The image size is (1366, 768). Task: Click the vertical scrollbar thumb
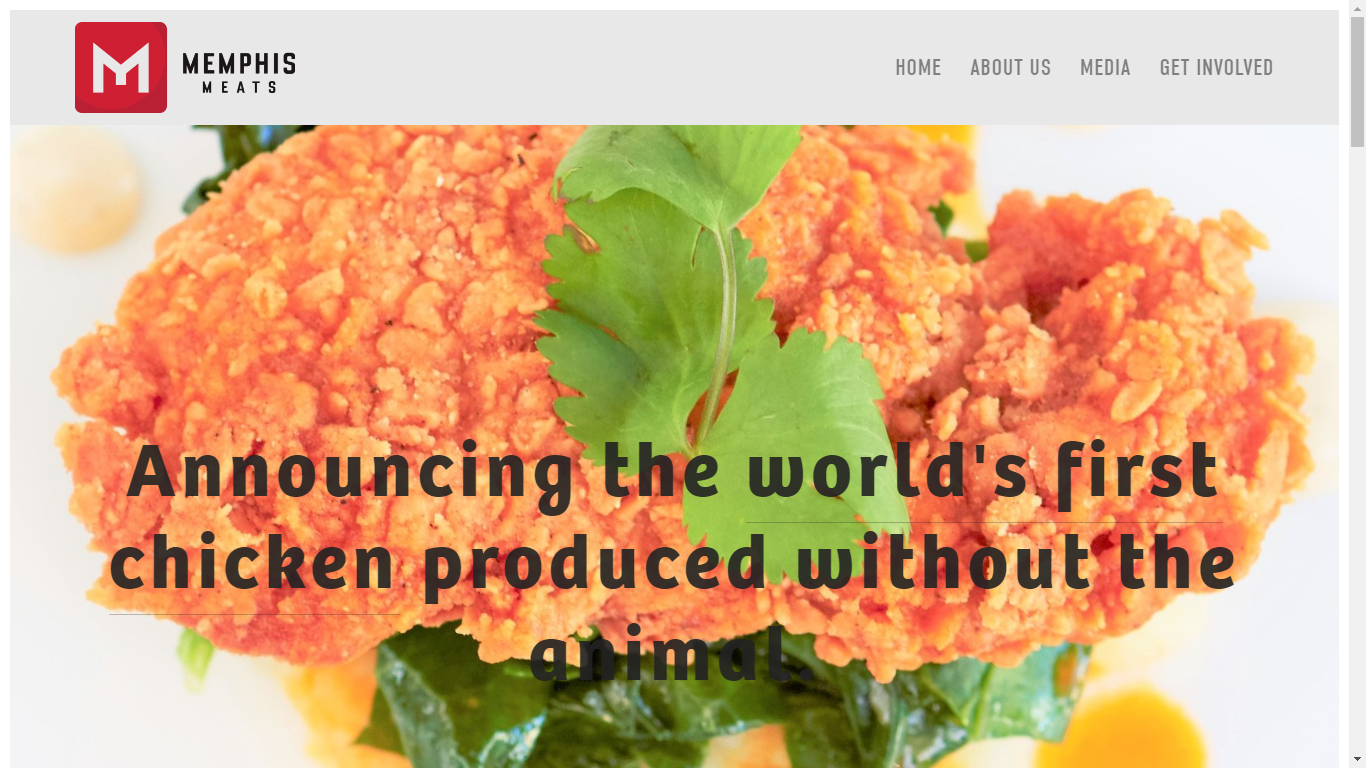[x=1357, y=82]
